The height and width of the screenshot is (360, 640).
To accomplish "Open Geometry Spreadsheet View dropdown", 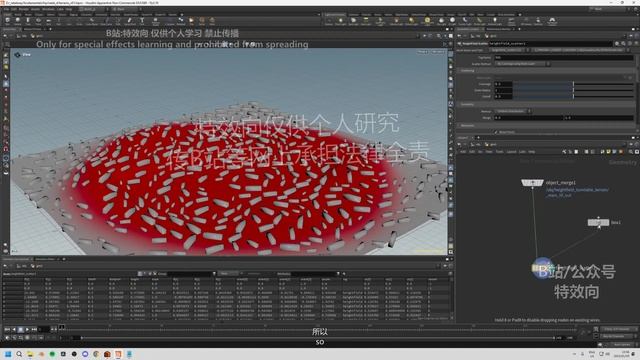I will click(229, 273).
